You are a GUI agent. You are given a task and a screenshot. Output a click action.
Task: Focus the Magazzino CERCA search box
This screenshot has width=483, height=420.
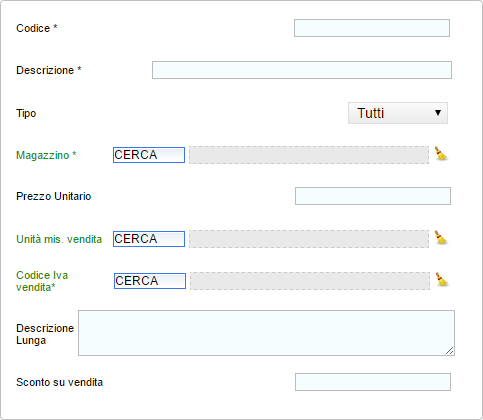point(149,155)
